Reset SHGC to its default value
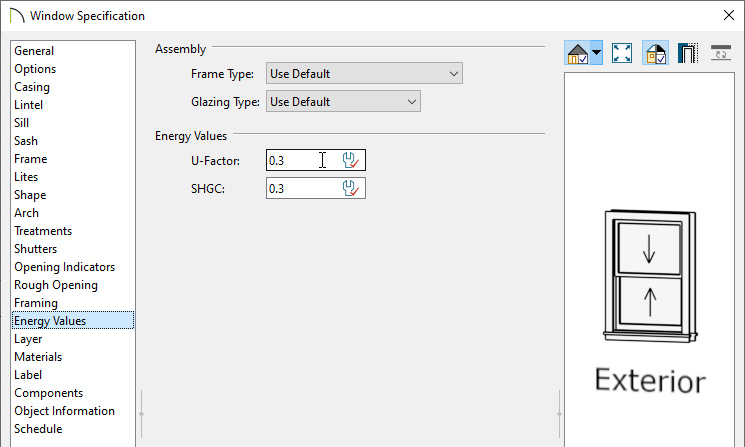 pyautogui.click(x=351, y=189)
